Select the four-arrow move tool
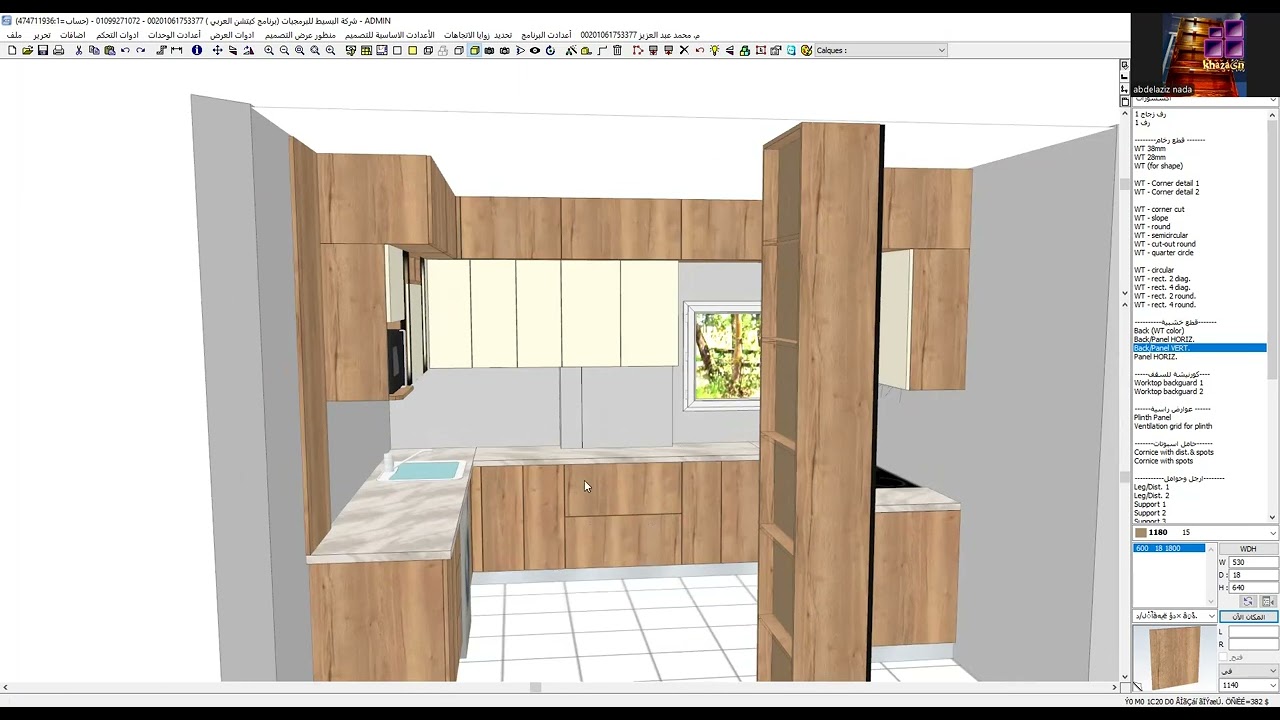This screenshot has height=720, width=1280. (x=217, y=50)
